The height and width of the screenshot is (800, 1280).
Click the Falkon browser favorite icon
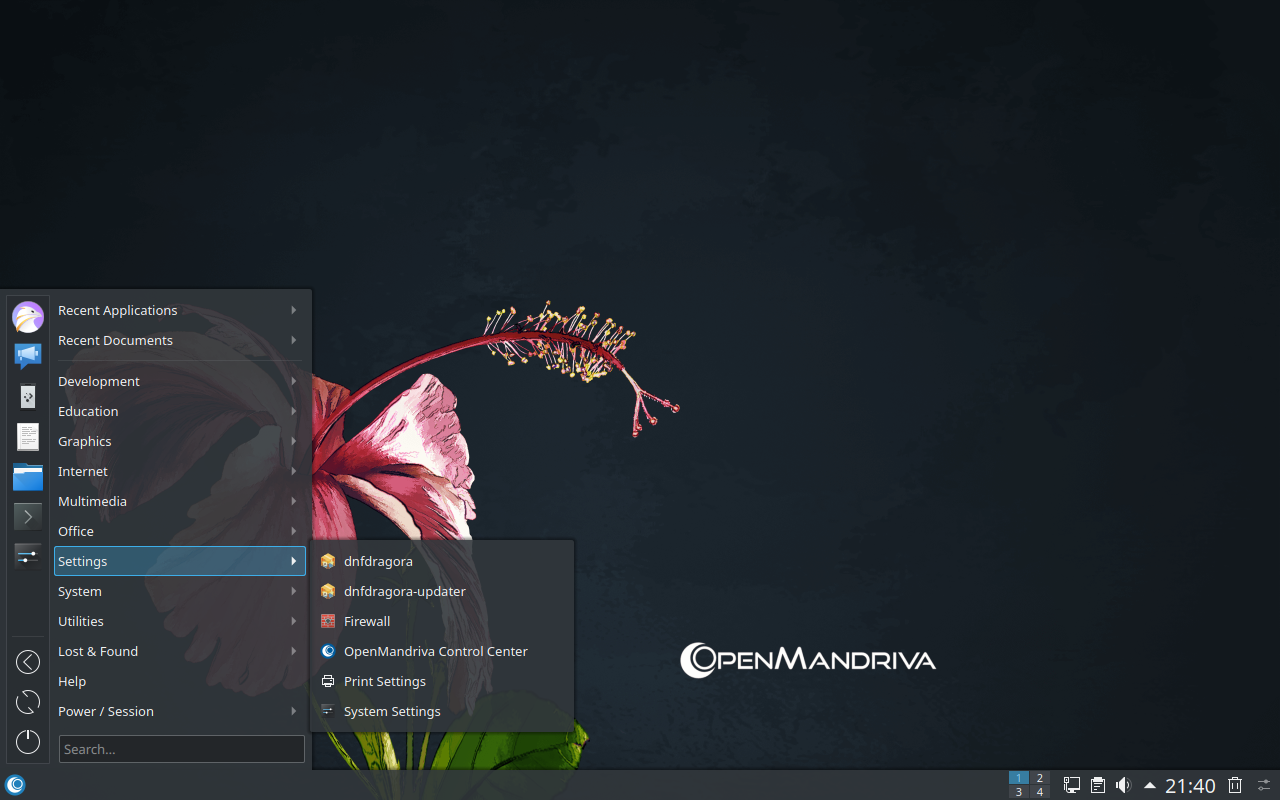(28, 317)
